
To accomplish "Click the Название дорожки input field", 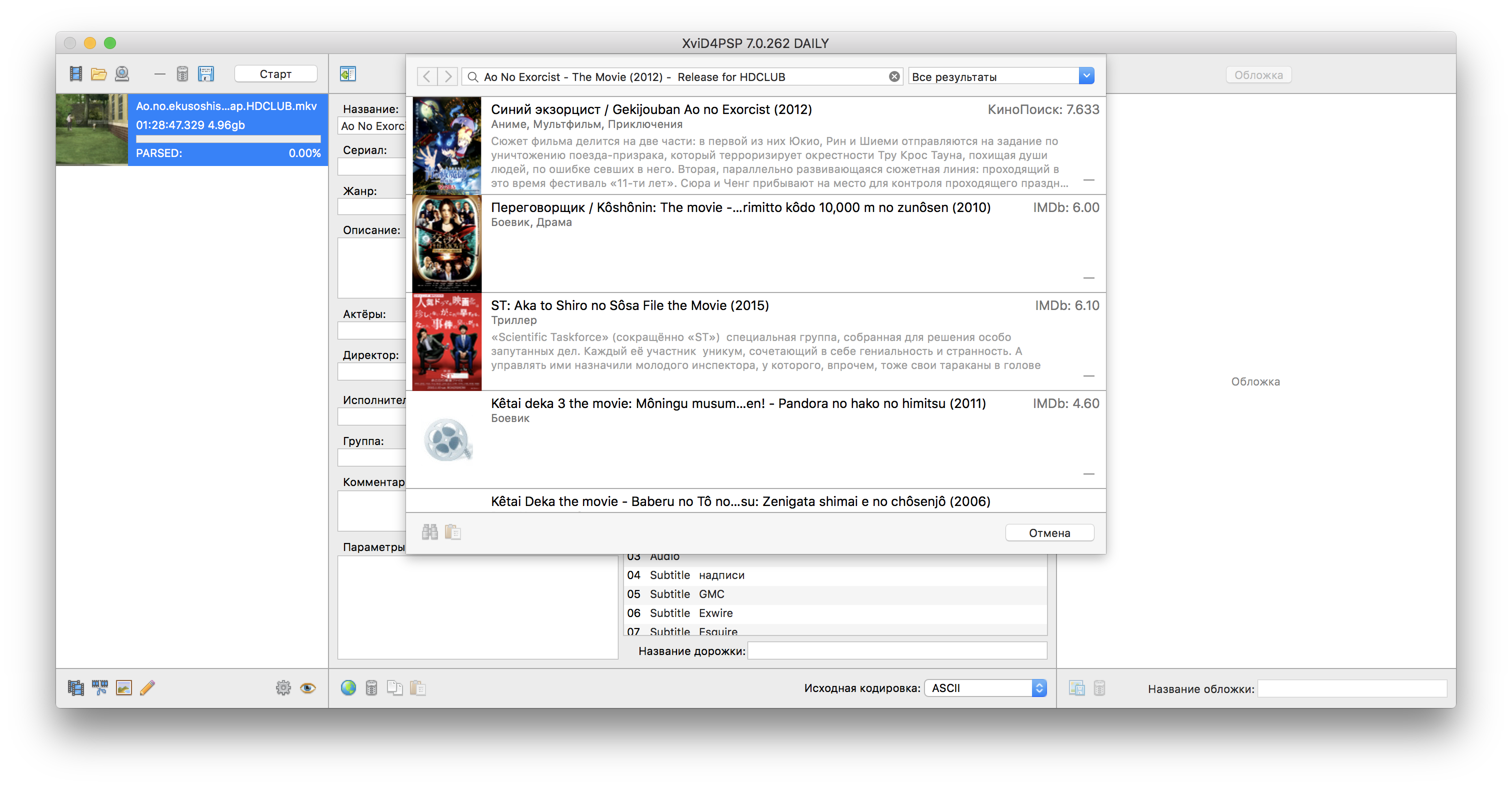I will tap(896, 650).
